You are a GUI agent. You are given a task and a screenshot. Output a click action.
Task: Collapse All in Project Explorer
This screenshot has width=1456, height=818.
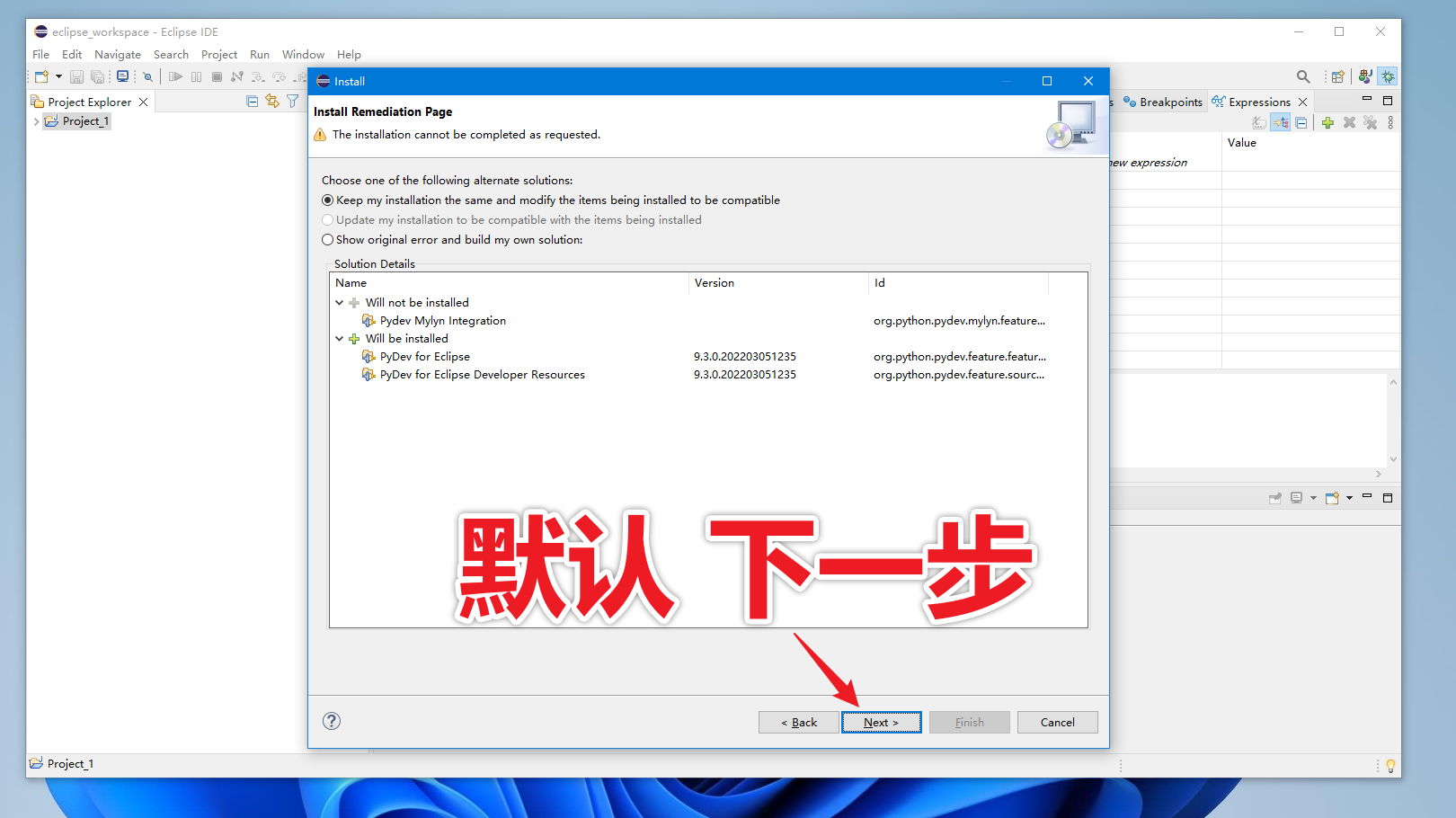pyautogui.click(x=252, y=102)
